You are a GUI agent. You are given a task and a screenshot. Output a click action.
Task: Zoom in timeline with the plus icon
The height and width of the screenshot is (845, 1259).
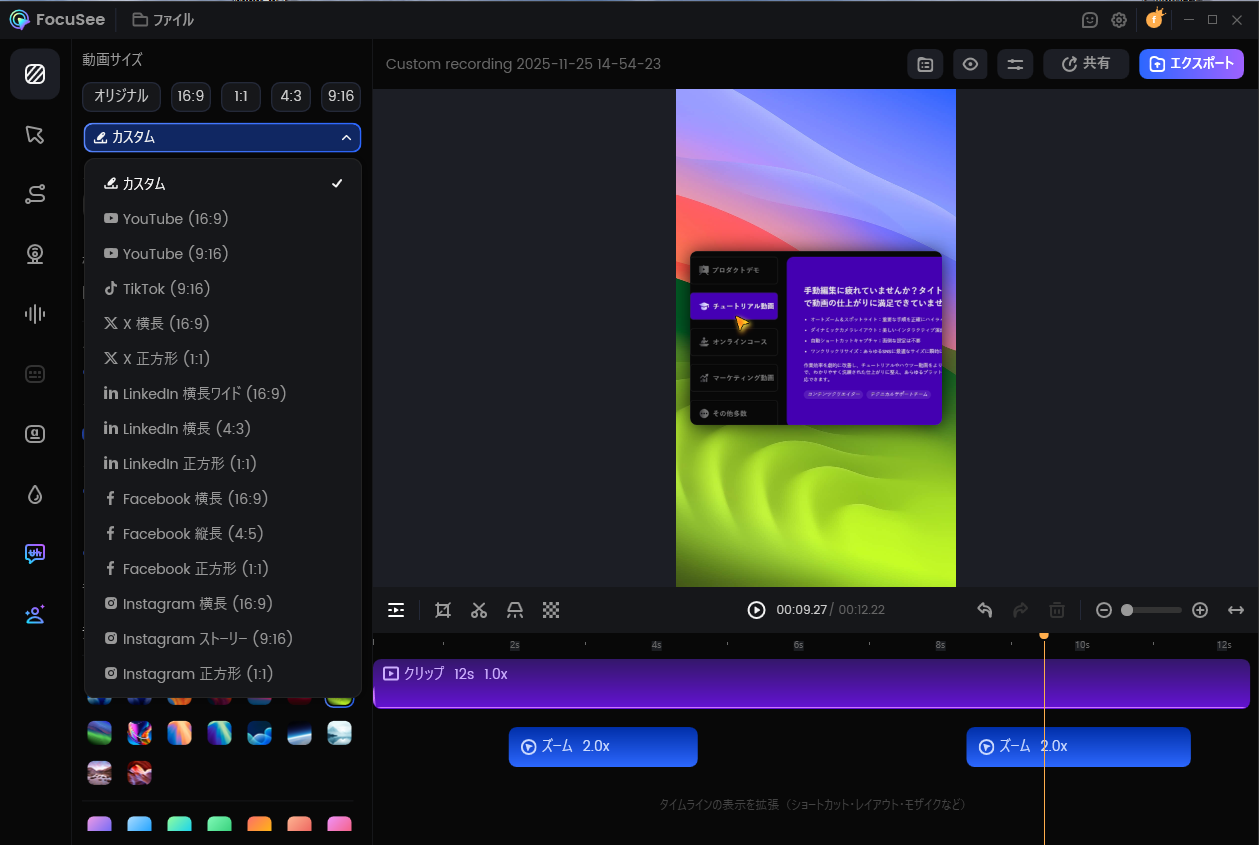point(1200,610)
